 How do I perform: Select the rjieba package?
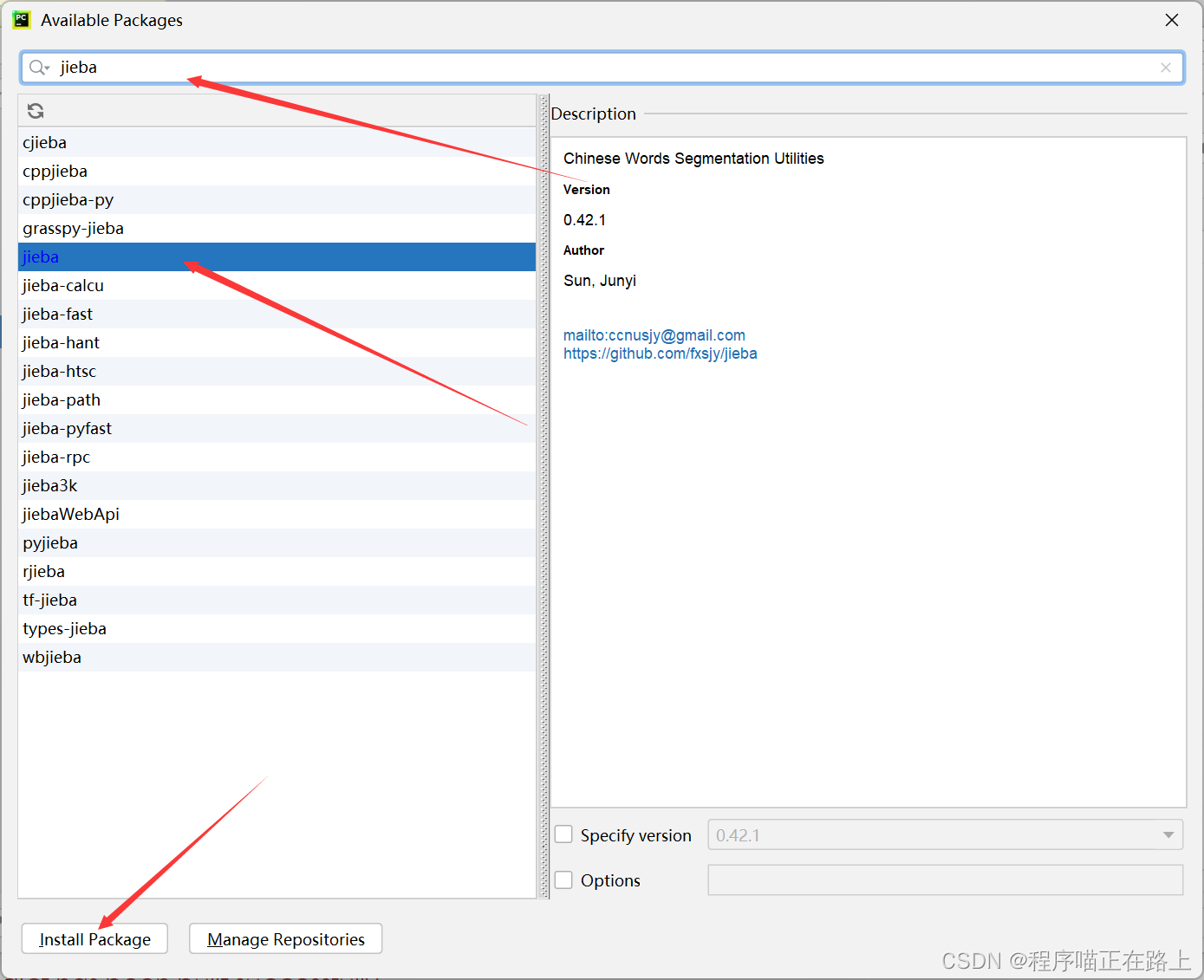click(x=277, y=571)
